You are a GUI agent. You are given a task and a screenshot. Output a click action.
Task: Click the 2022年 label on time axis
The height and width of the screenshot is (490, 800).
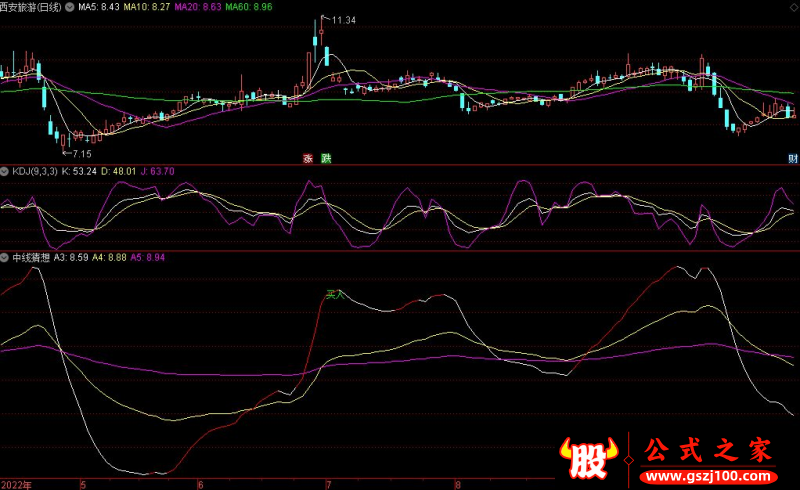coord(16,483)
